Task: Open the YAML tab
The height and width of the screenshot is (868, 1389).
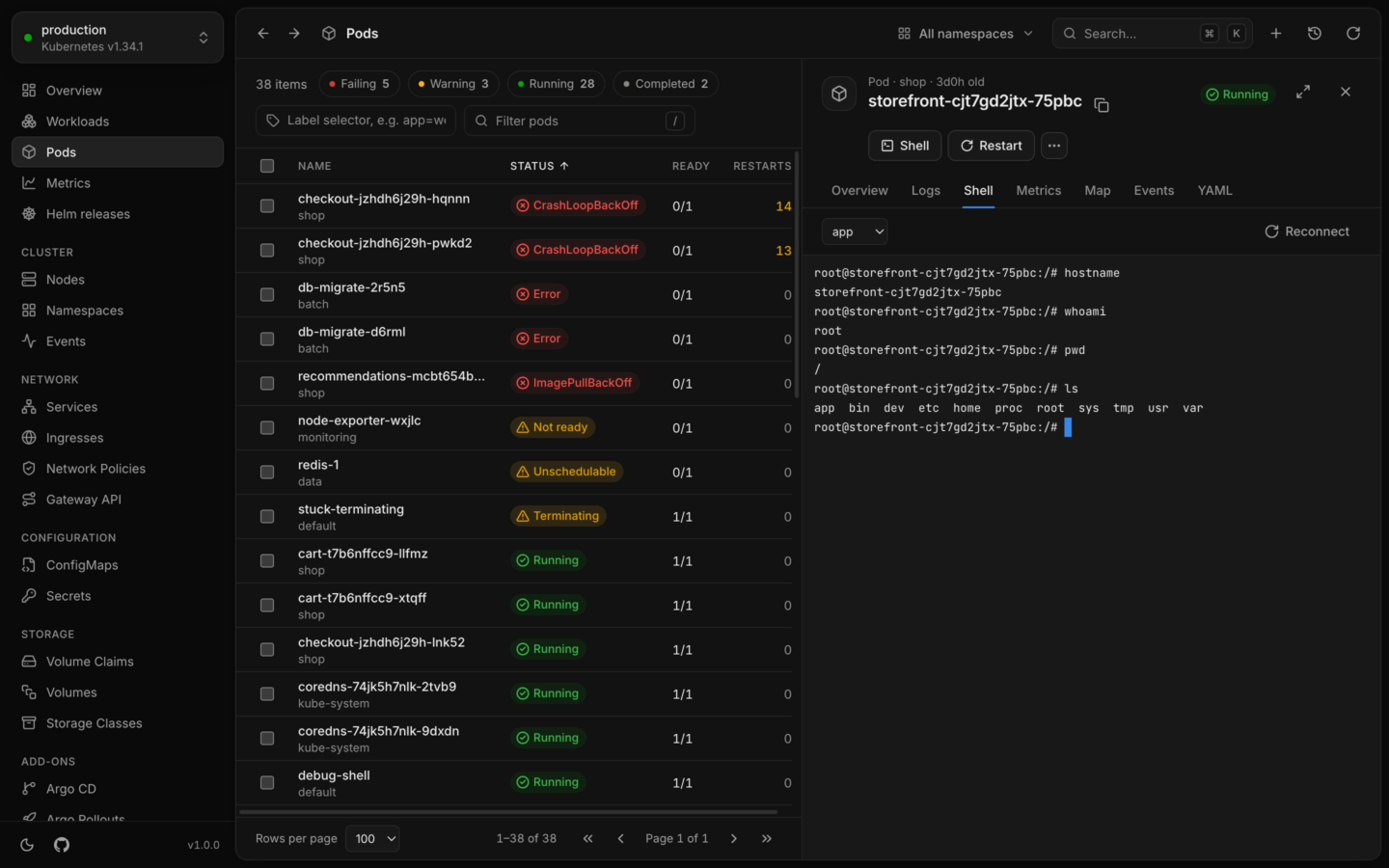Action: [1215, 190]
